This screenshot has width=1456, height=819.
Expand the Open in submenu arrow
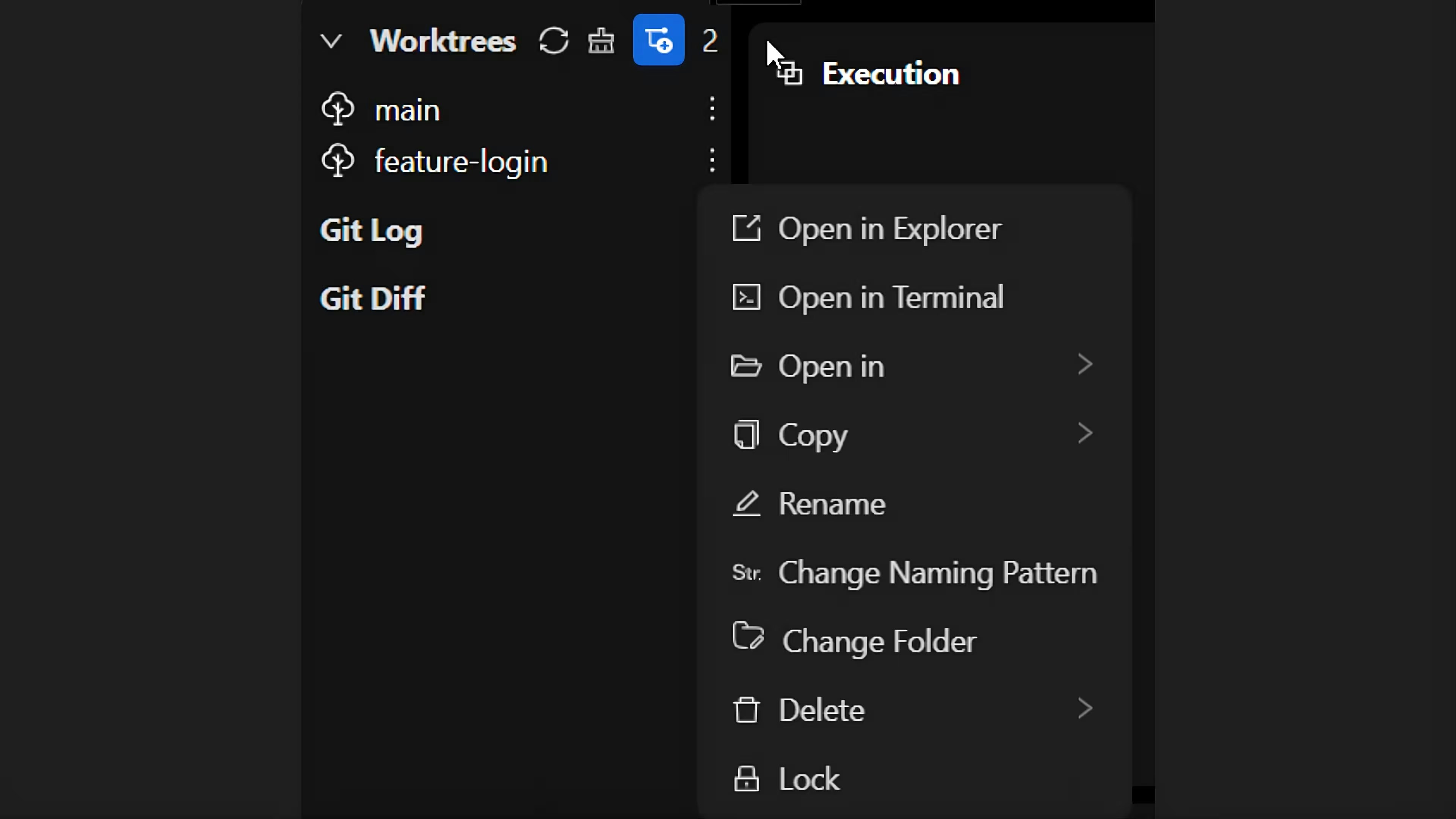(1085, 365)
